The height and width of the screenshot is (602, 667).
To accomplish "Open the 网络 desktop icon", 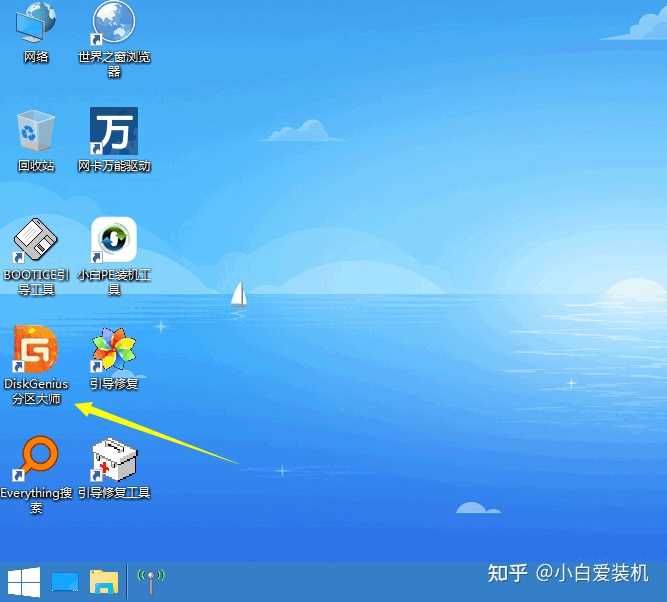I will tap(36, 21).
